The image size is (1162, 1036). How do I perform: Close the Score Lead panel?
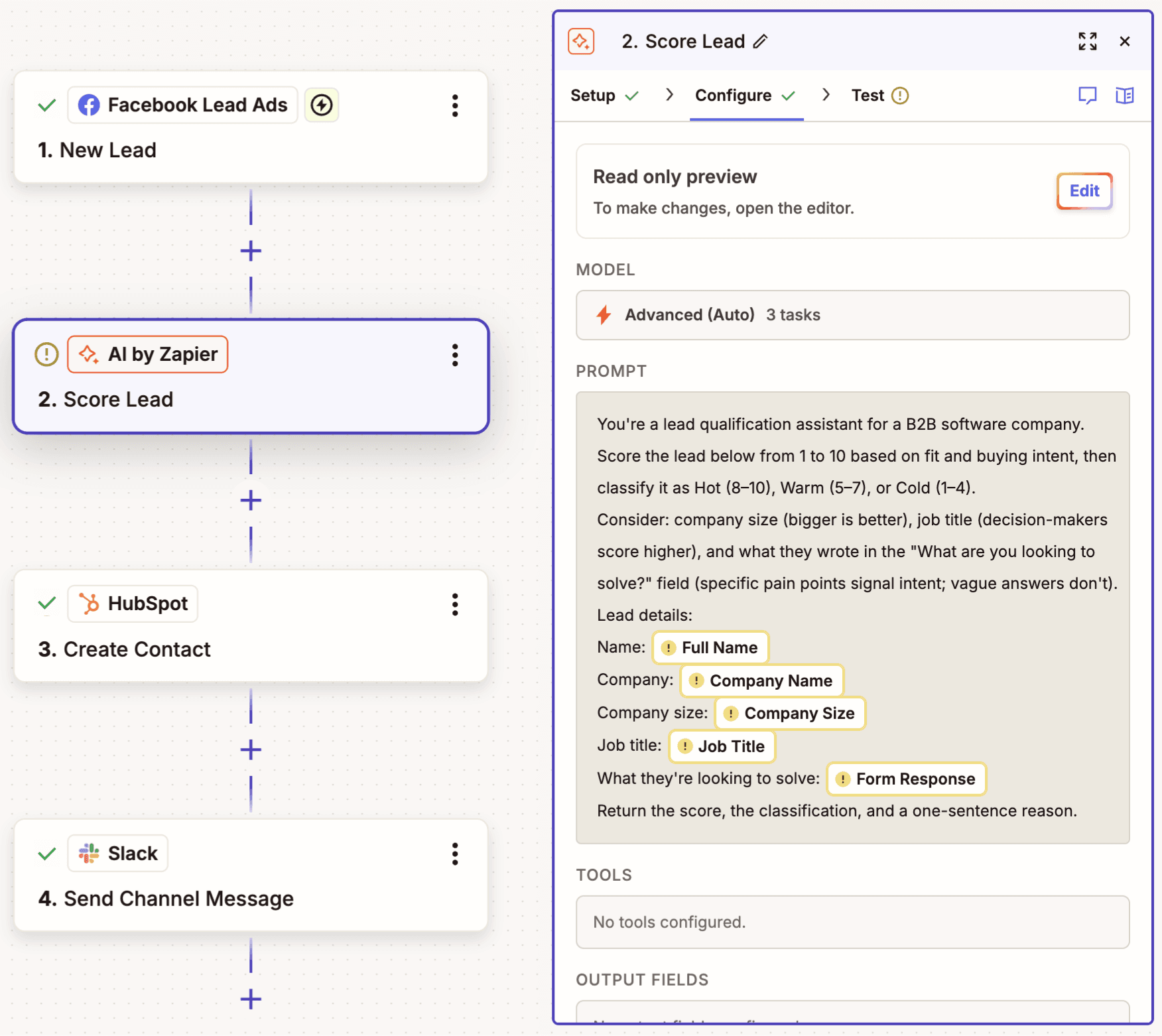click(1125, 41)
